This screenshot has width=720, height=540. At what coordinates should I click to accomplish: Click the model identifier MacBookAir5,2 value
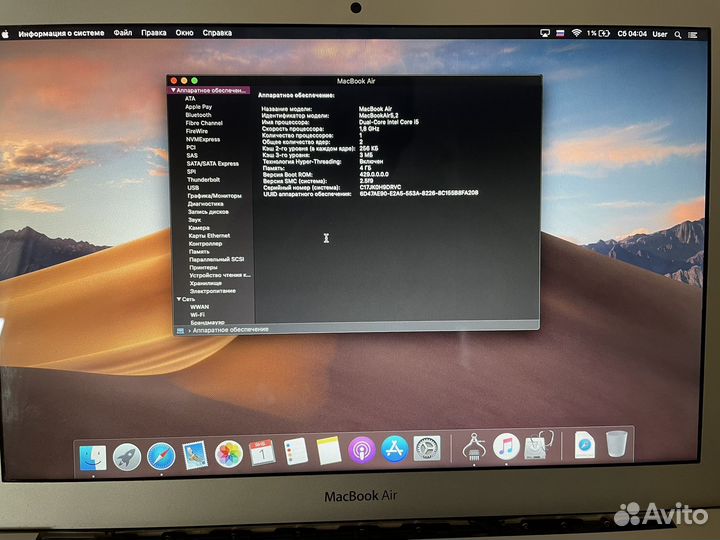(378, 115)
